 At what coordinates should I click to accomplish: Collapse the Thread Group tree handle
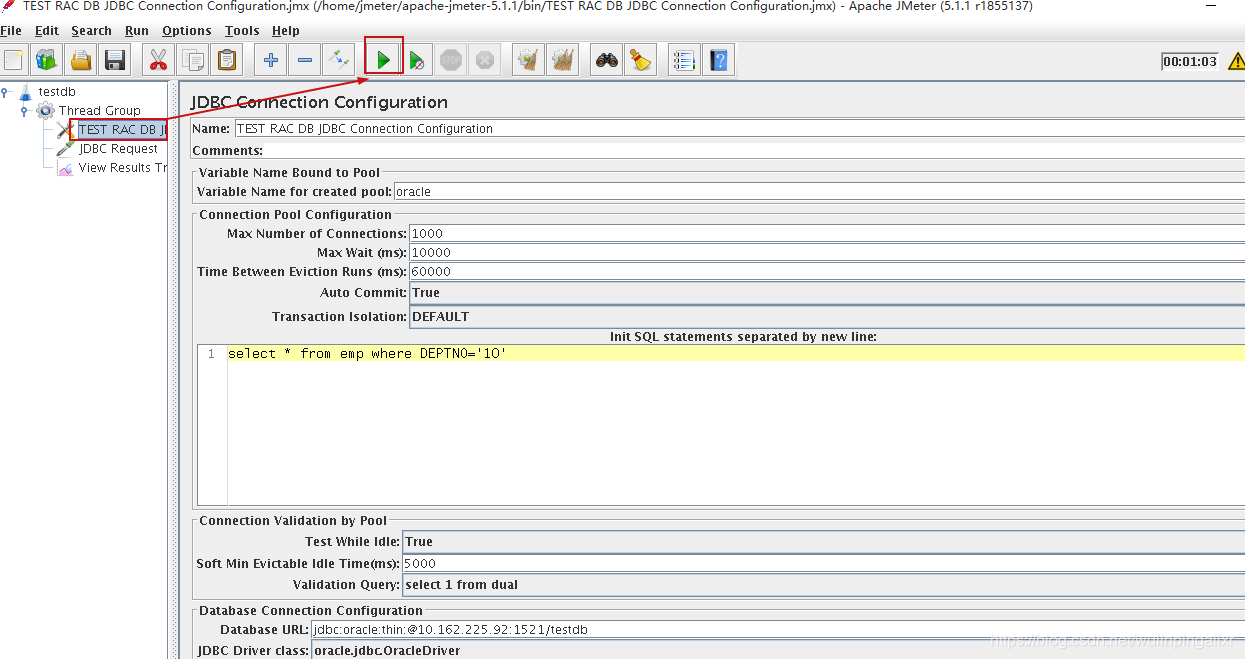coord(24,110)
